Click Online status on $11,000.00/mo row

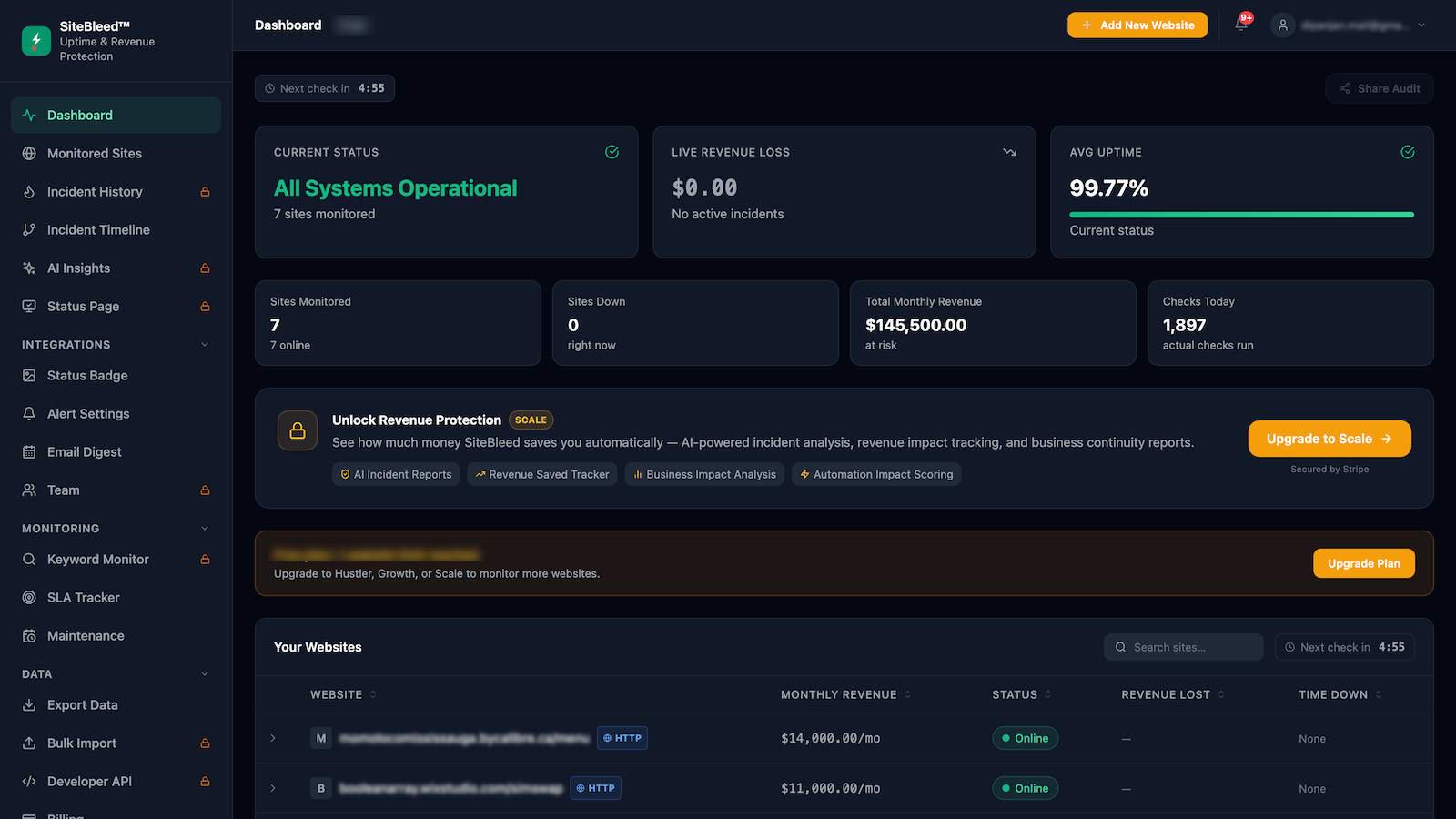[x=1025, y=788]
